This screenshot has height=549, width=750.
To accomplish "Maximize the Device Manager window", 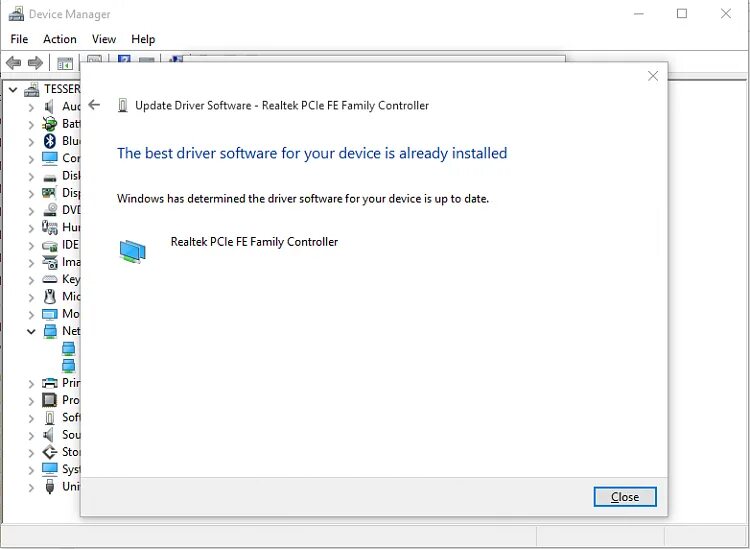I will [682, 13].
